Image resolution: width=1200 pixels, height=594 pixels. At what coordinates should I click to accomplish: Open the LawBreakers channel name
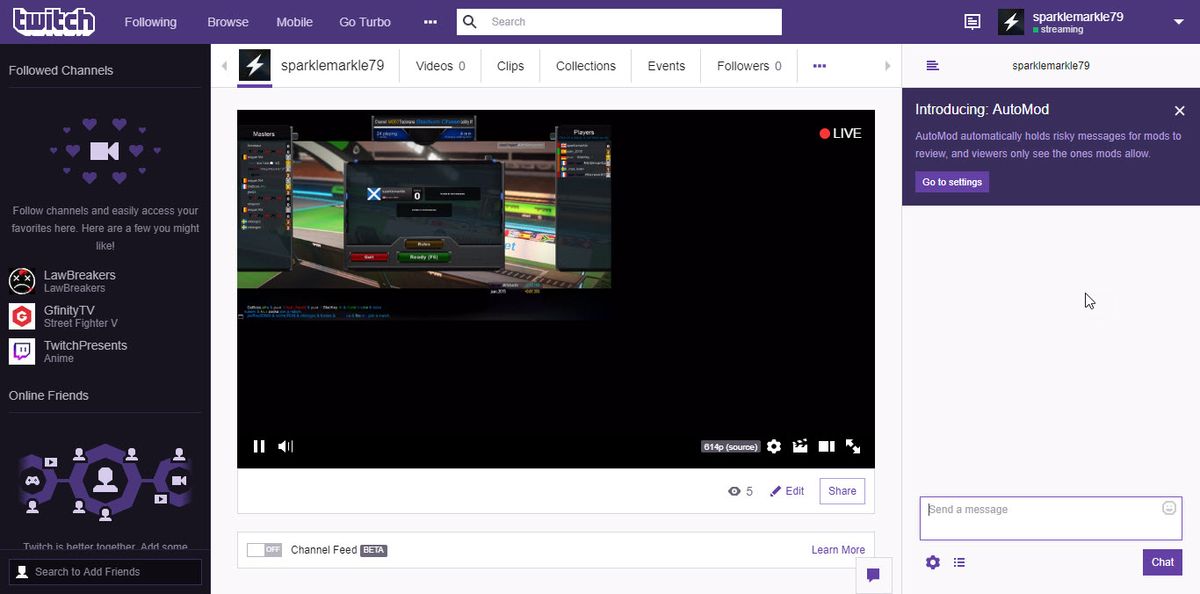[x=79, y=275]
